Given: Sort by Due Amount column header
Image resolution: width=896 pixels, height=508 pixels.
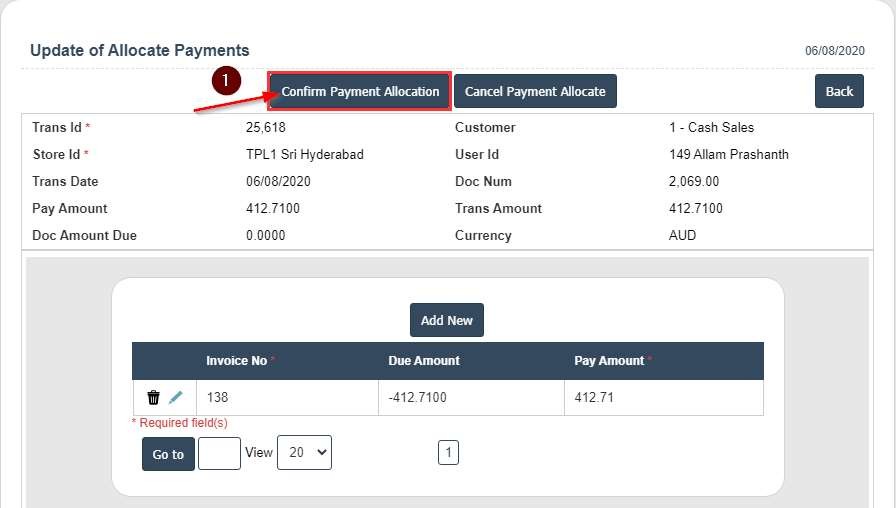Looking at the screenshot, I should tap(424, 360).
